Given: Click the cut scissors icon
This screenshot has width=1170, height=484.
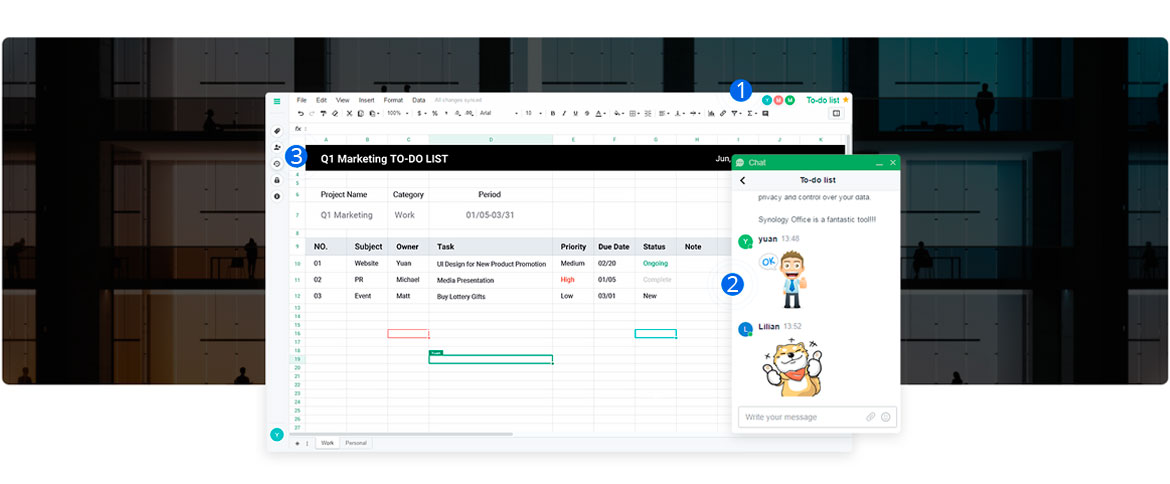Looking at the screenshot, I should (x=349, y=113).
